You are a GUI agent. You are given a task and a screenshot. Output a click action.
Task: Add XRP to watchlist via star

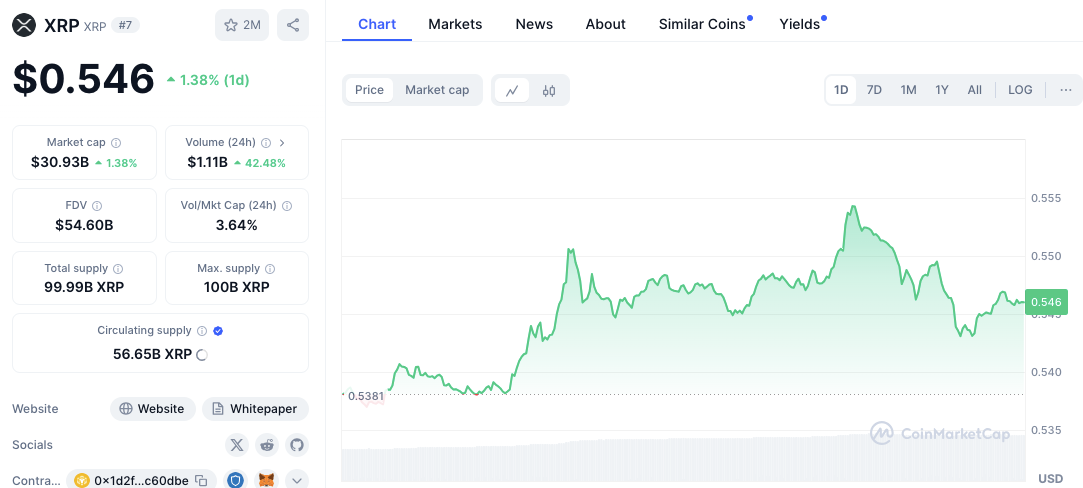pos(242,26)
